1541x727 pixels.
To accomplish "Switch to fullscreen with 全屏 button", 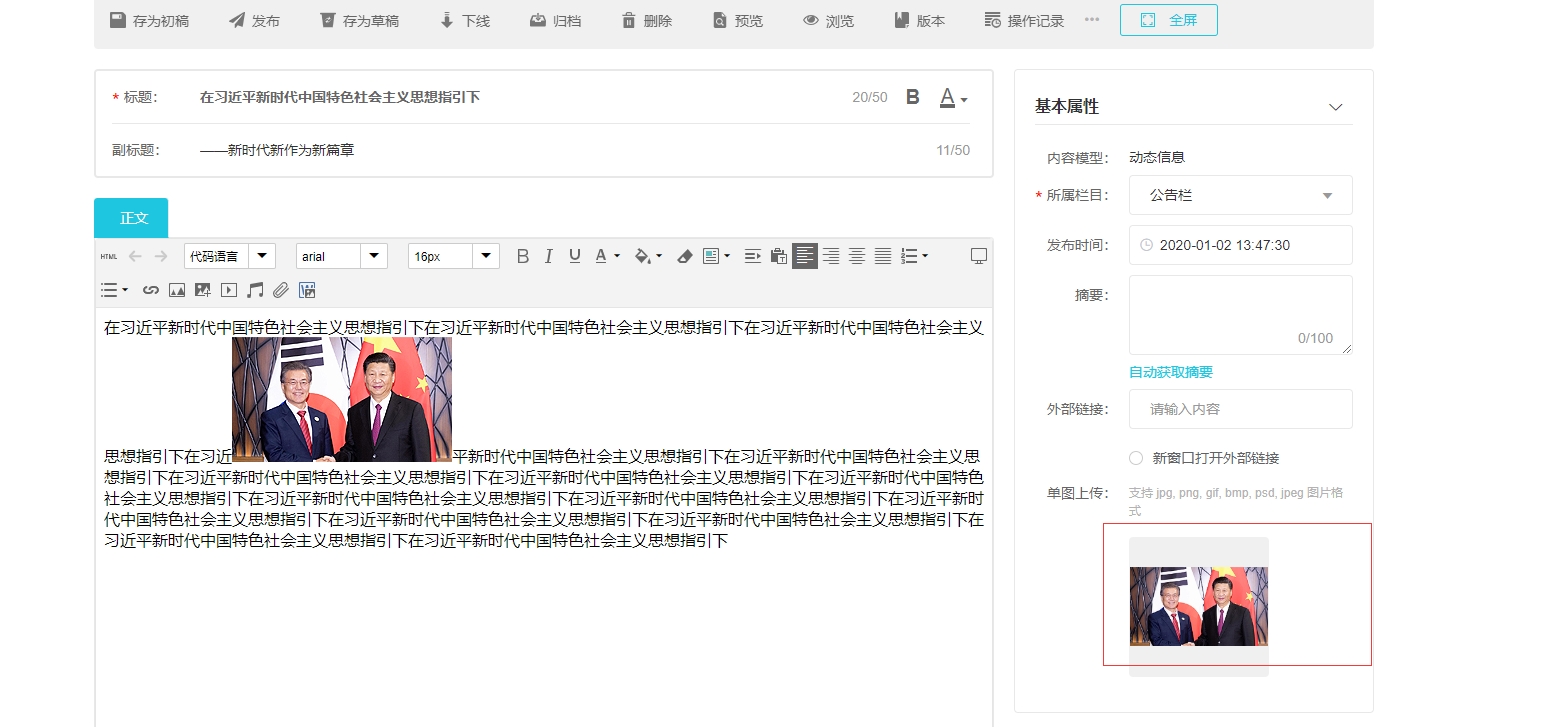I will 1169,20.
